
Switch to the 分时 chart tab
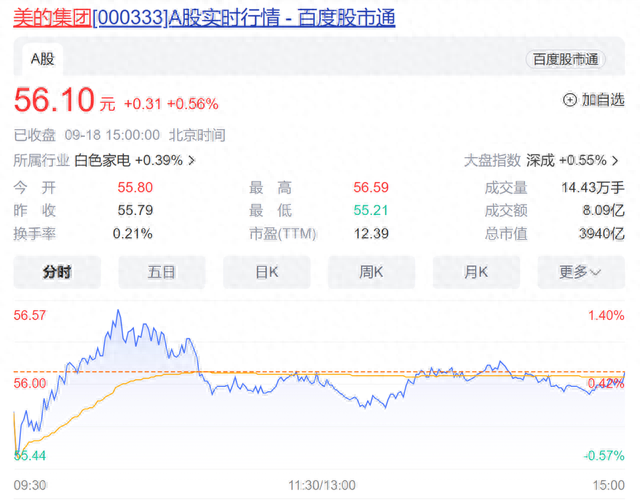pos(57,272)
